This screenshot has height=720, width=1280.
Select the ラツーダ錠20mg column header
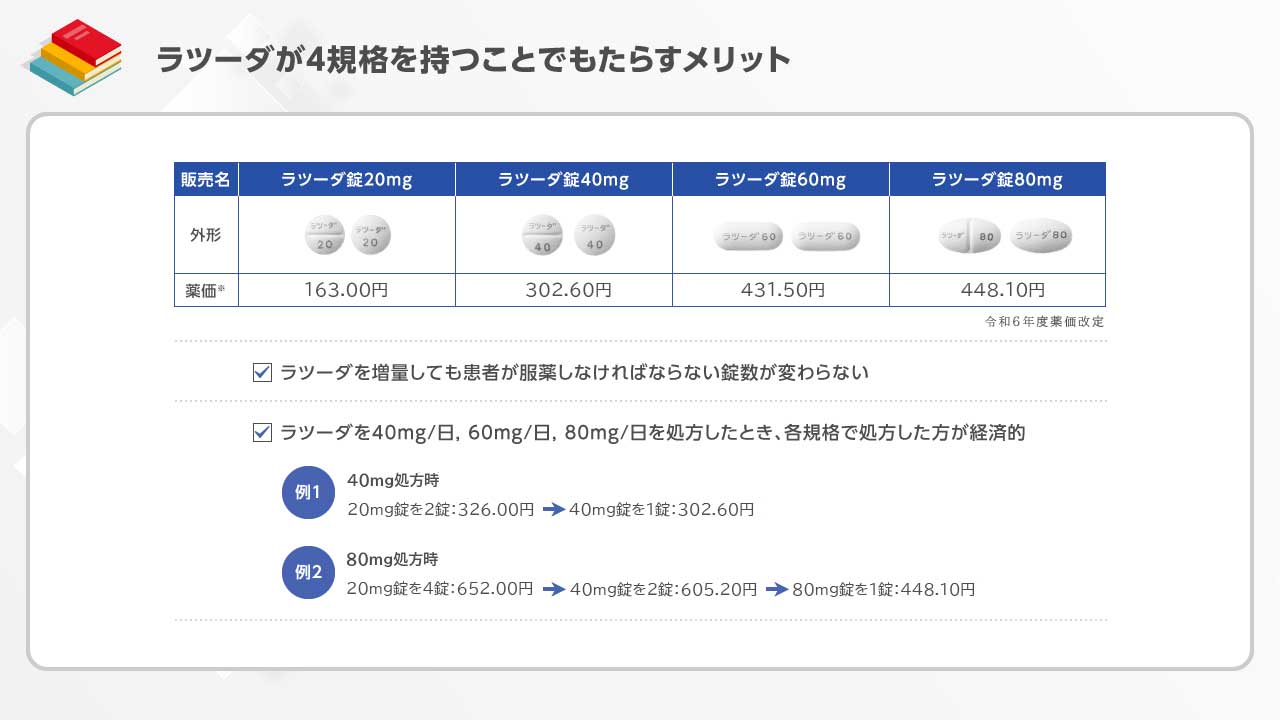(347, 180)
